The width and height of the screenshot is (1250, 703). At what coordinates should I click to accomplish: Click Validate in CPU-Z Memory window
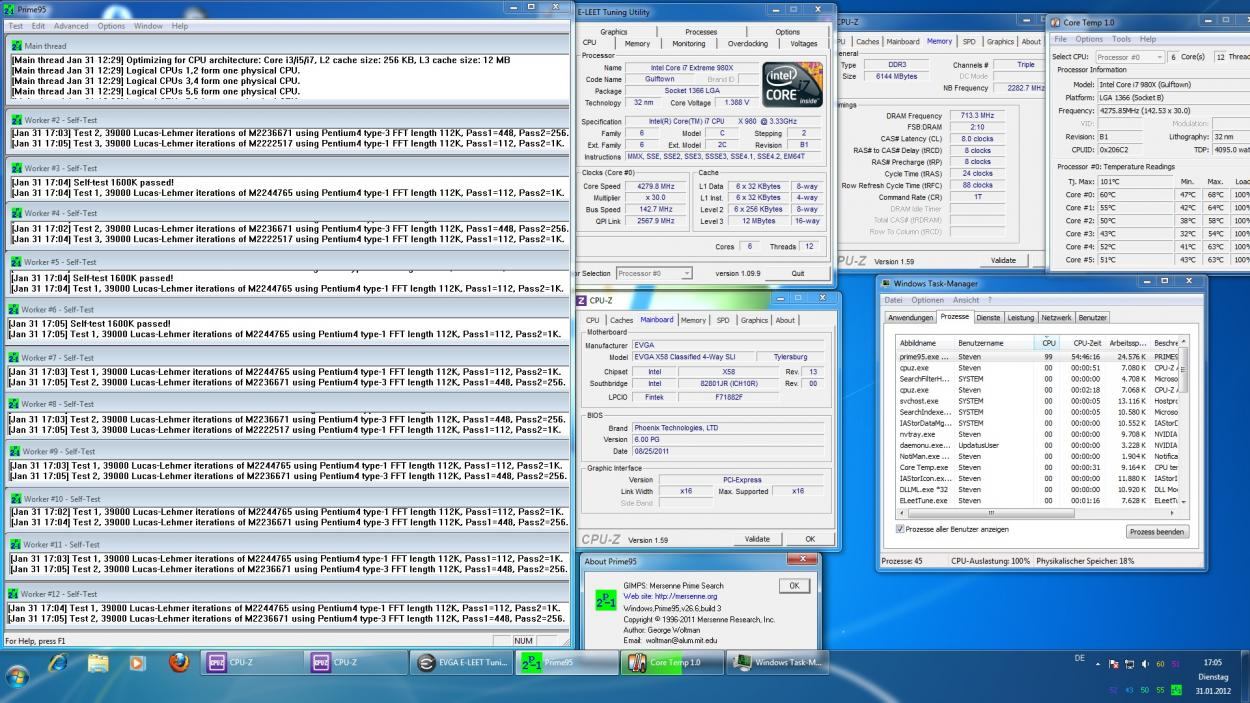click(1003, 260)
